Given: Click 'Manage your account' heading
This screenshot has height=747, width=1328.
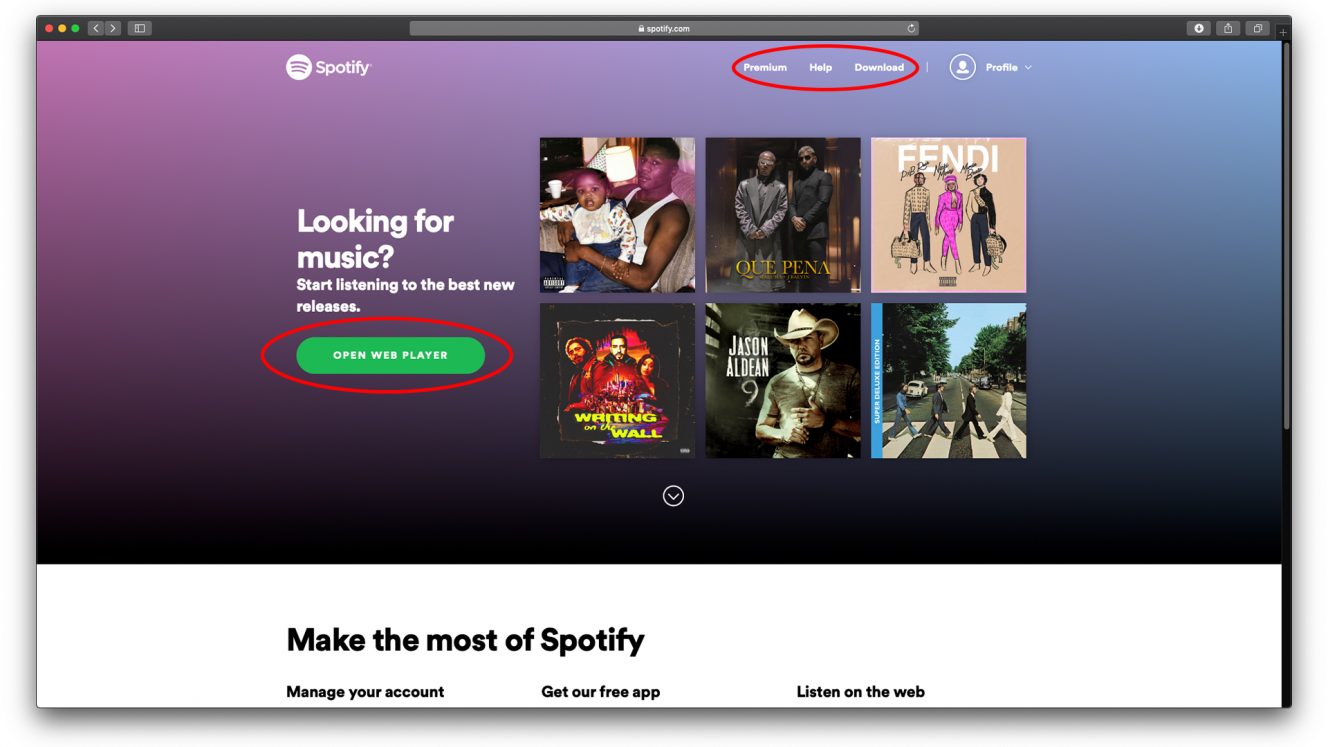Looking at the screenshot, I should 365,691.
